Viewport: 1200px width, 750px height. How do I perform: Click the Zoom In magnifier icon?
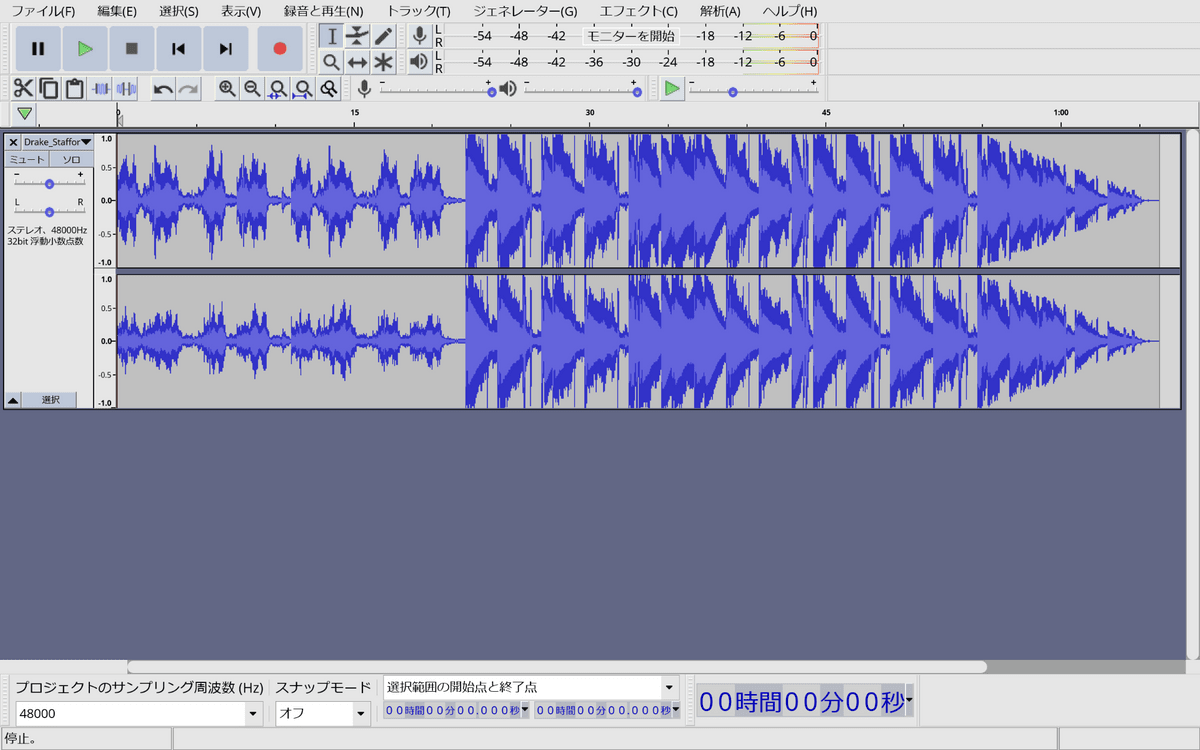pos(226,89)
